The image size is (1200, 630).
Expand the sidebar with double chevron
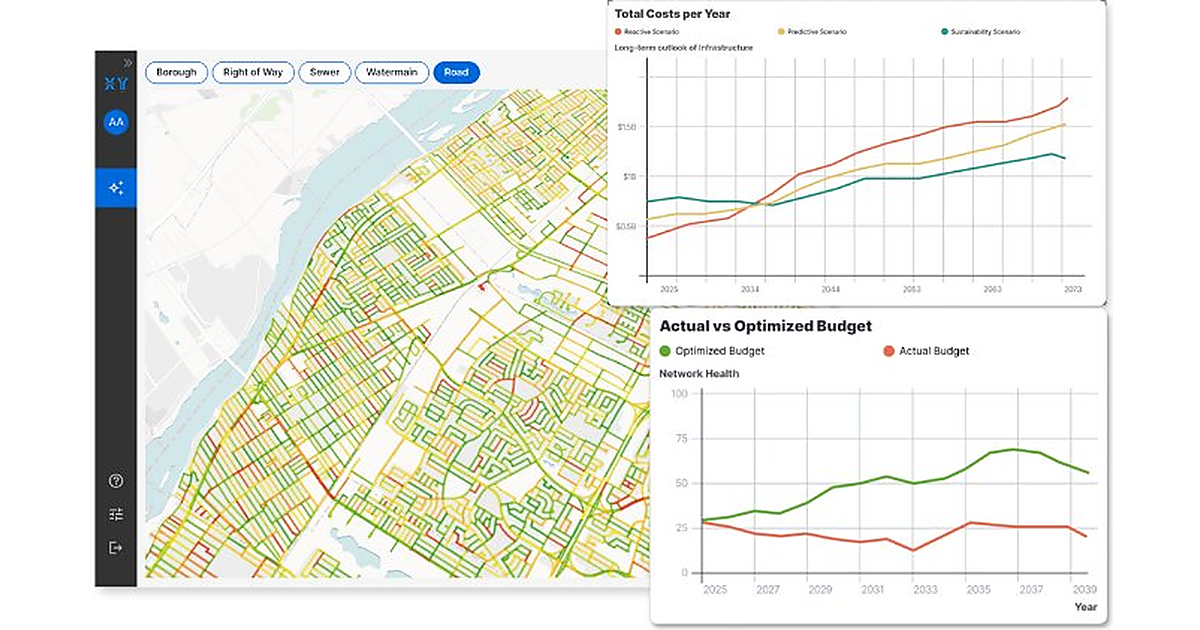click(x=128, y=62)
